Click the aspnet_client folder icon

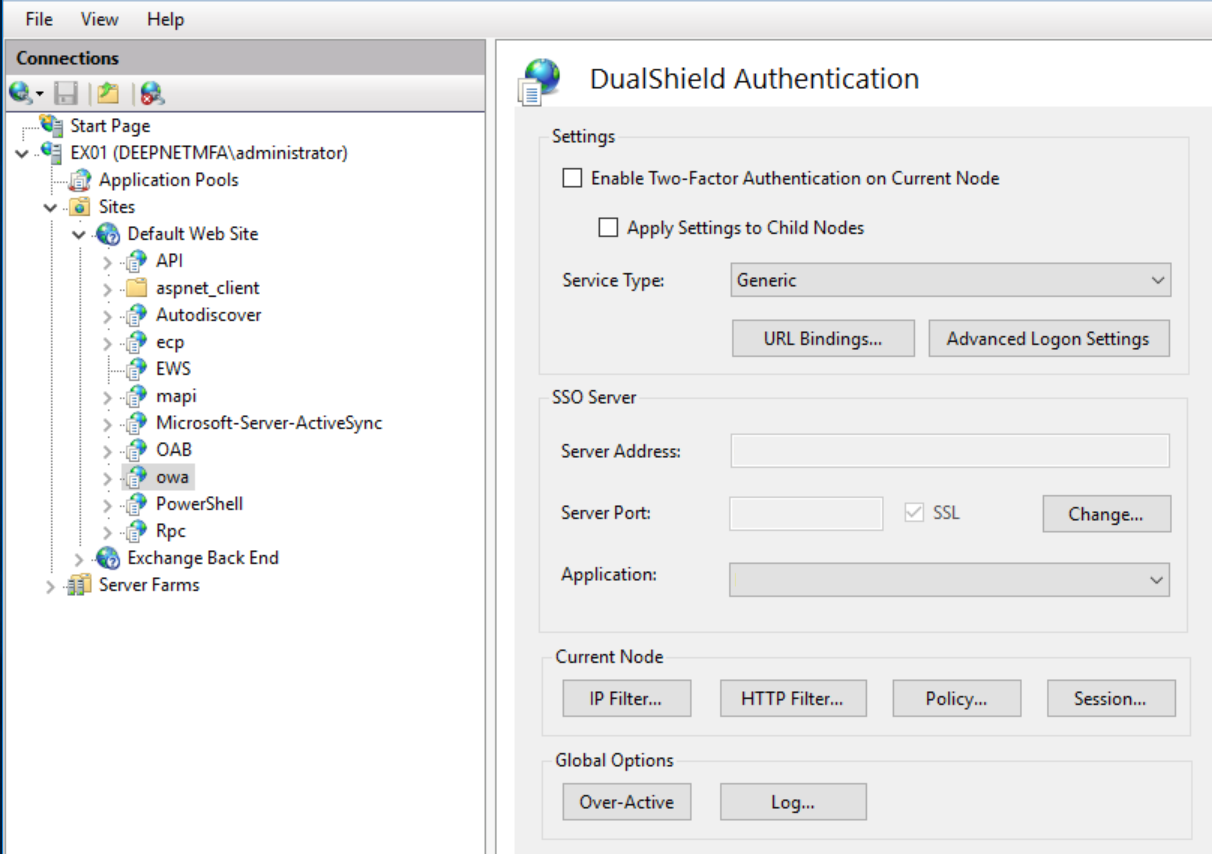click(137, 289)
